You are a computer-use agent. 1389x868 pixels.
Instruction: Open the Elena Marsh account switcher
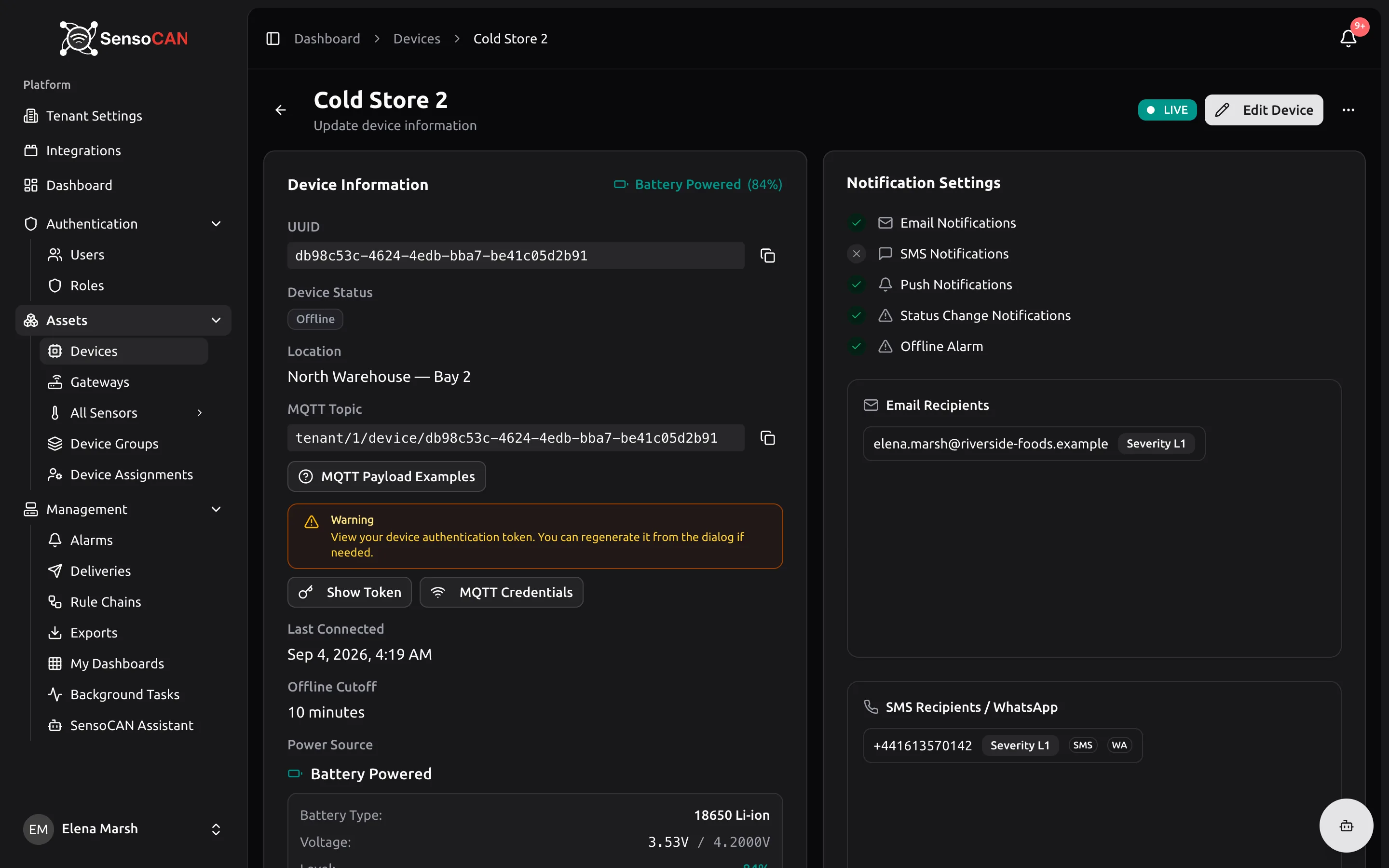(x=123, y=829)
